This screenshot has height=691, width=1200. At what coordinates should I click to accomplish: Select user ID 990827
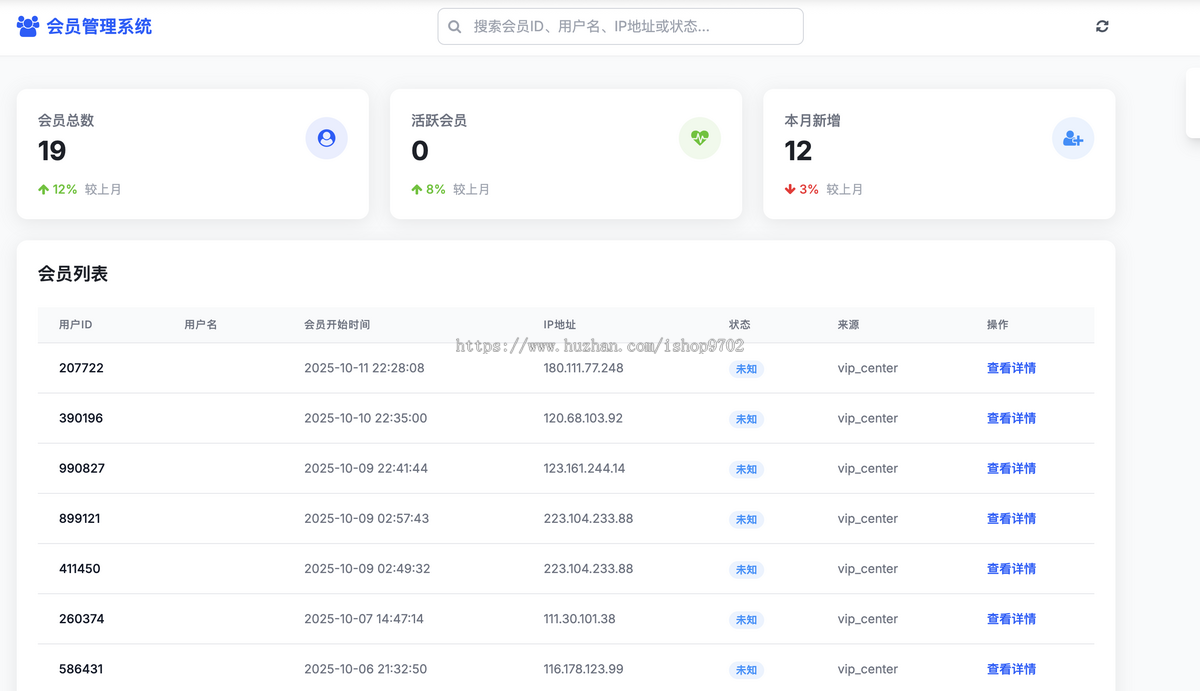tap(82, 468)
